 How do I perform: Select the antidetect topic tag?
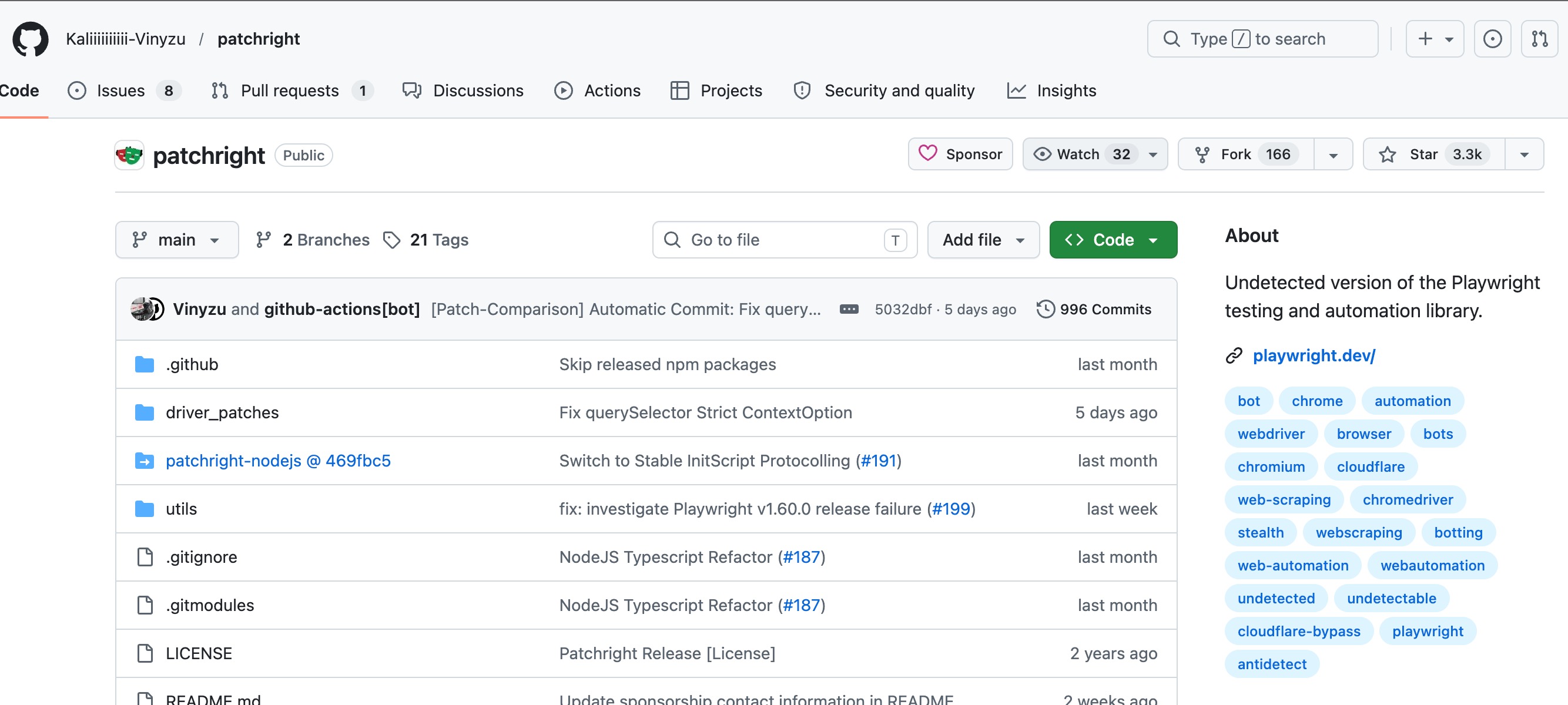click(x=1272, y=664)
